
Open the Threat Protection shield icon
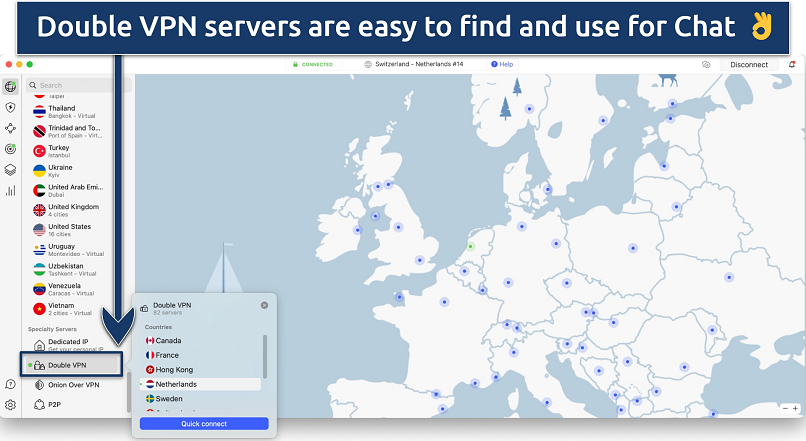pyautogui.click(x=10, y=107)
